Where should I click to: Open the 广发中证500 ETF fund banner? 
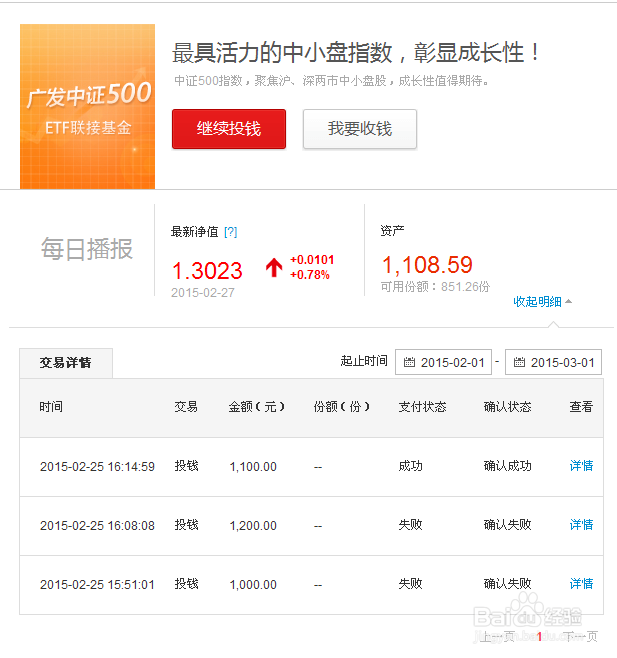[87, 106]
